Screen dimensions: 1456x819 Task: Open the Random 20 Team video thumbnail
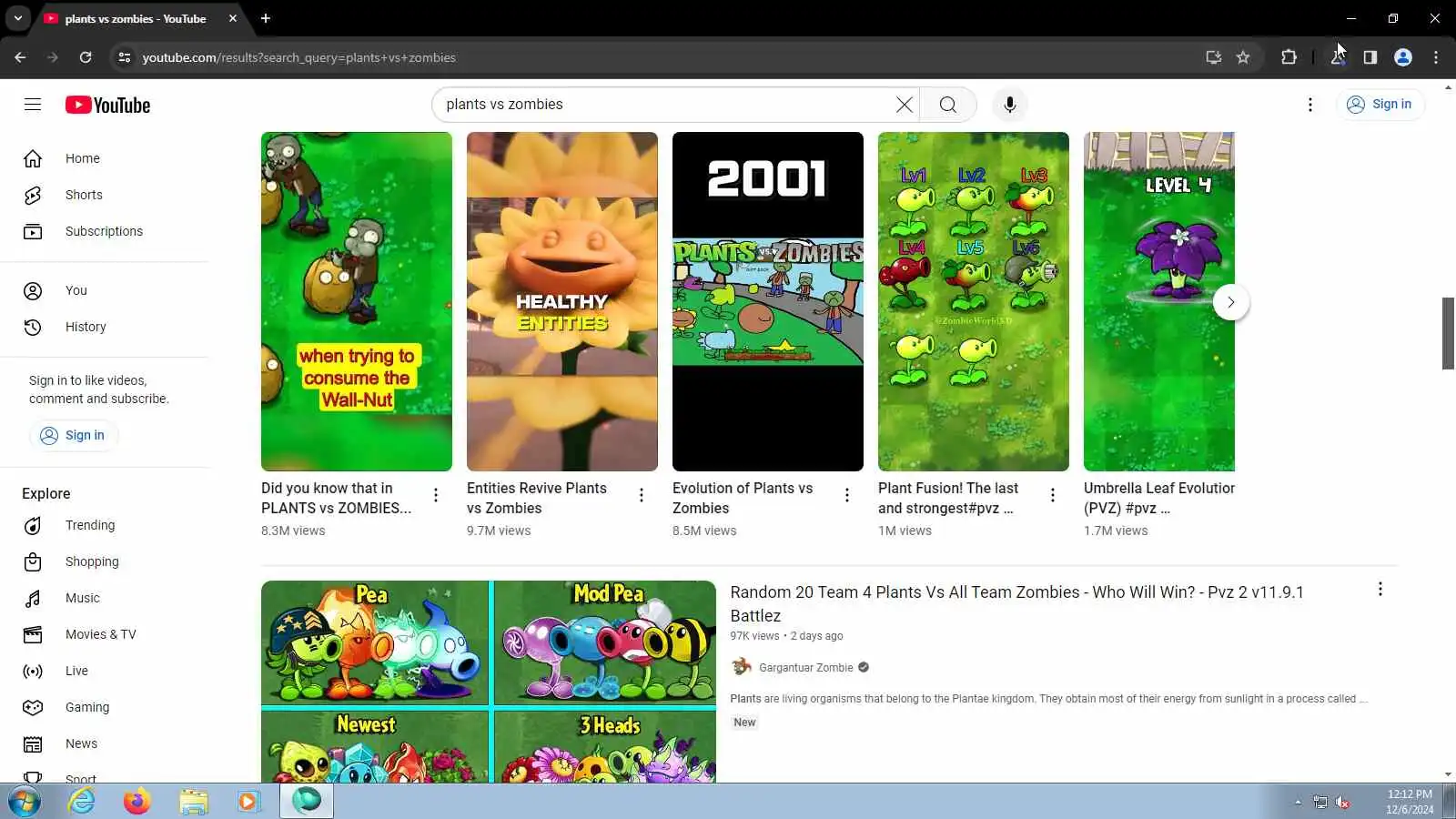pyautogui.click(x=489, y=681)
